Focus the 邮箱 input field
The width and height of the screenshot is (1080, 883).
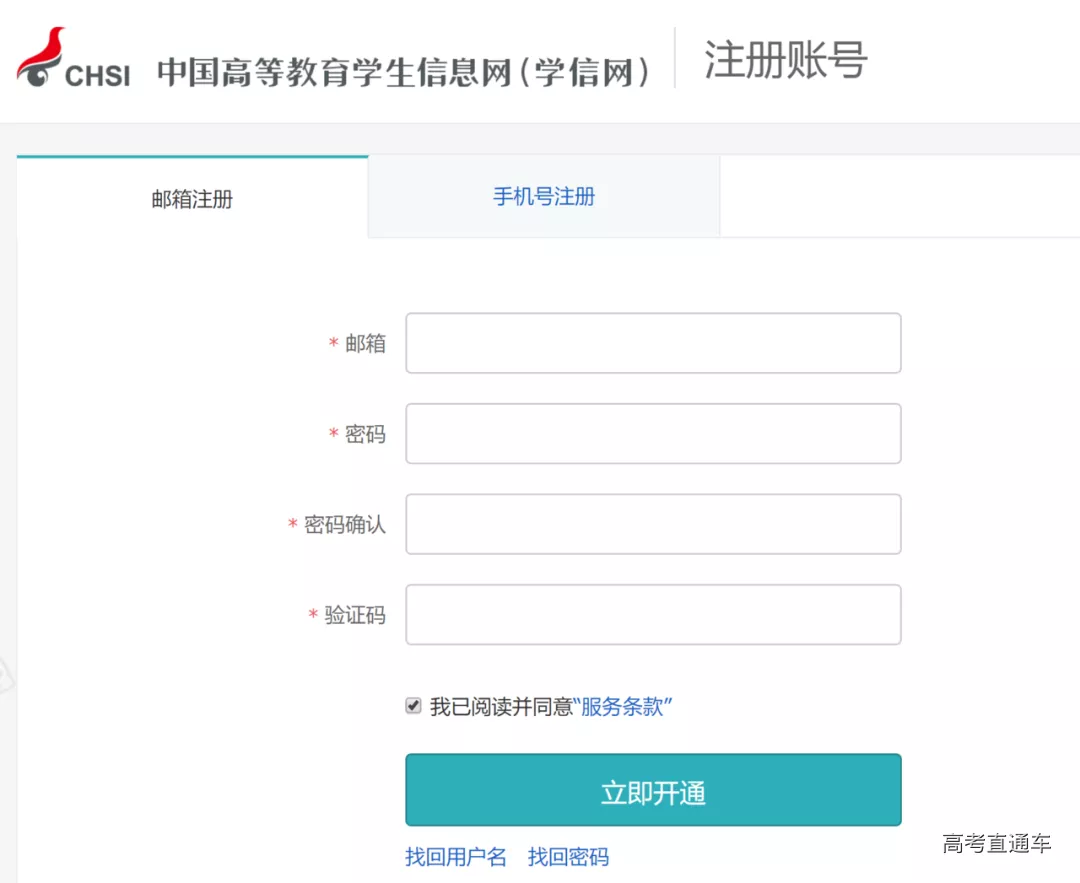pos(653,343)
